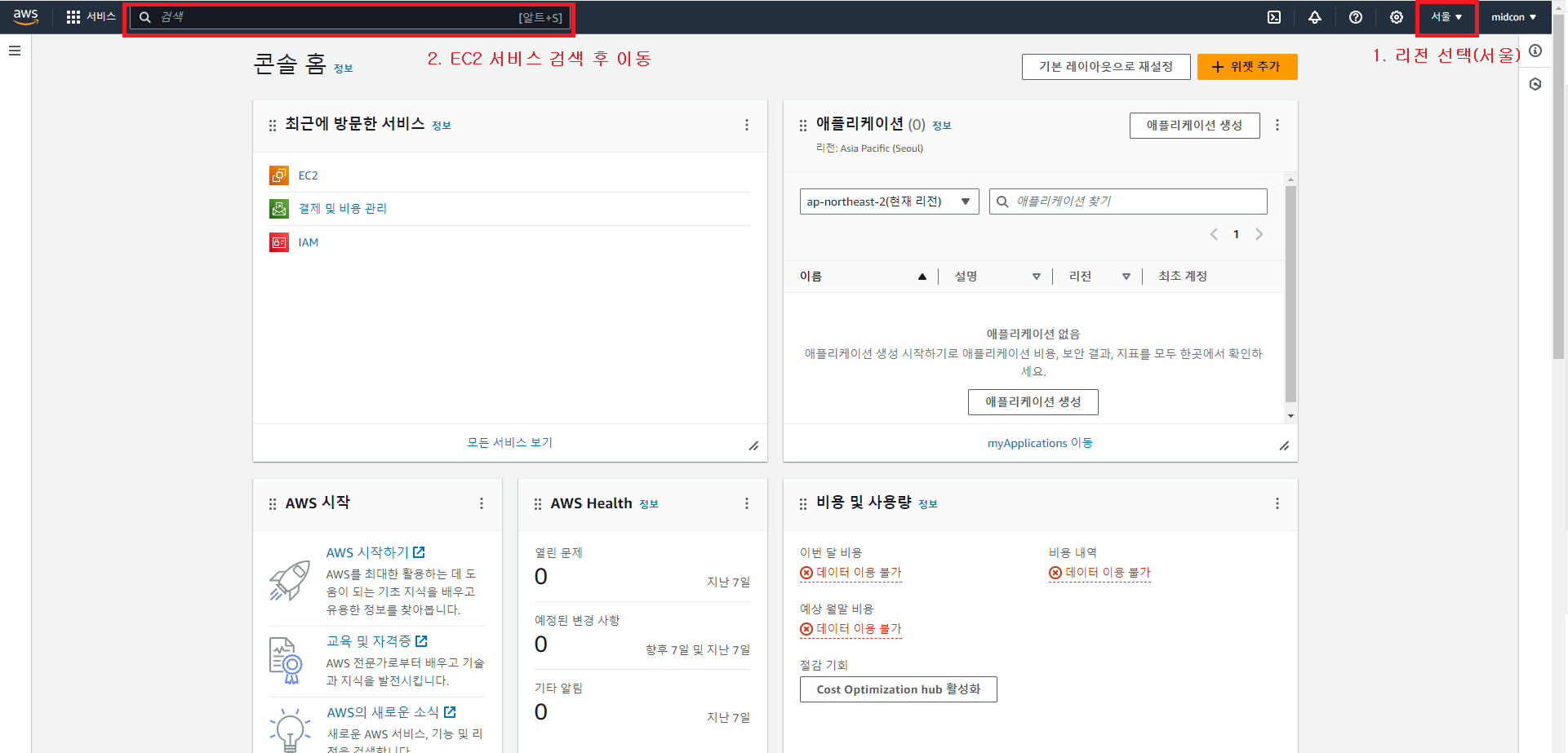
Task: Open 비용 및 사용량 widget three-dot menu
Action: (x=1277, y=503)
